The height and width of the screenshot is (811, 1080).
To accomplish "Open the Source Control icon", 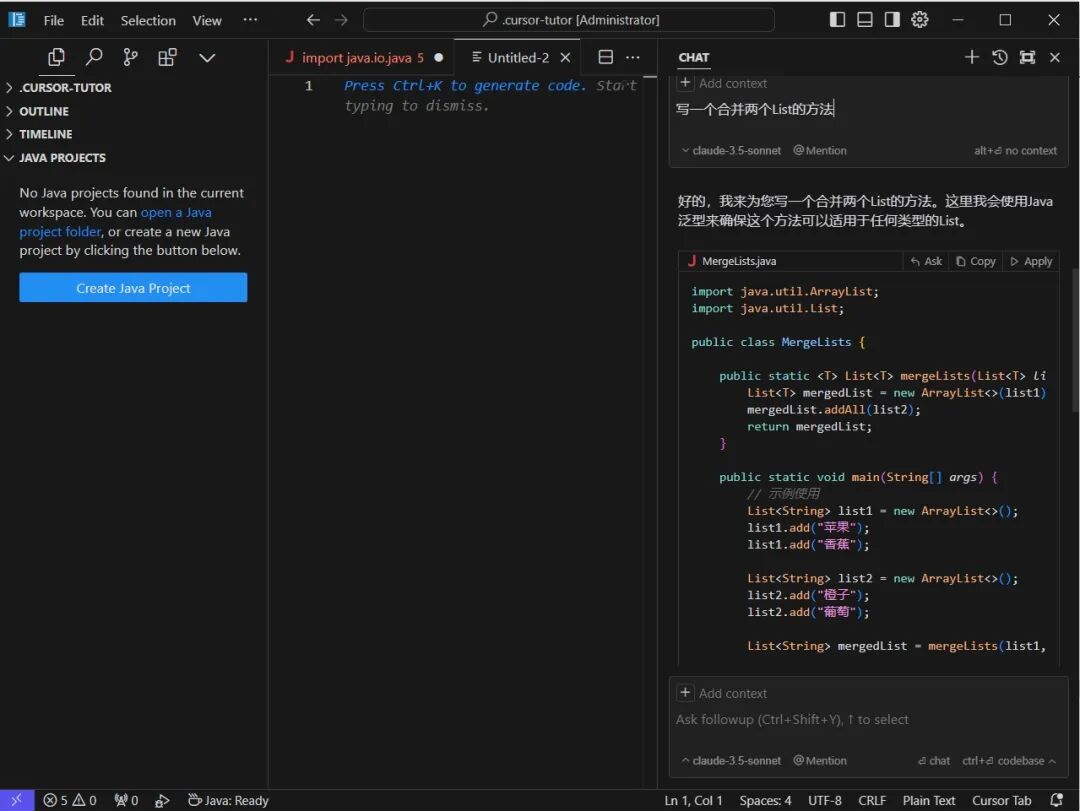I will (130, 57).
